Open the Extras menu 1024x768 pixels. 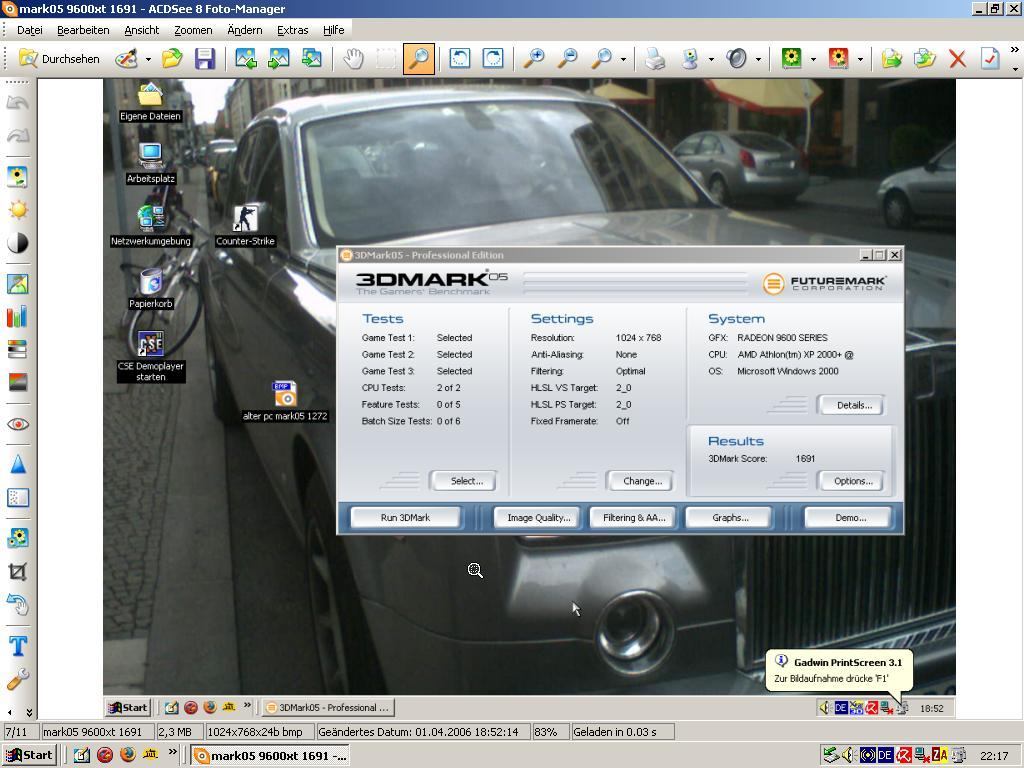pos(293,30)
